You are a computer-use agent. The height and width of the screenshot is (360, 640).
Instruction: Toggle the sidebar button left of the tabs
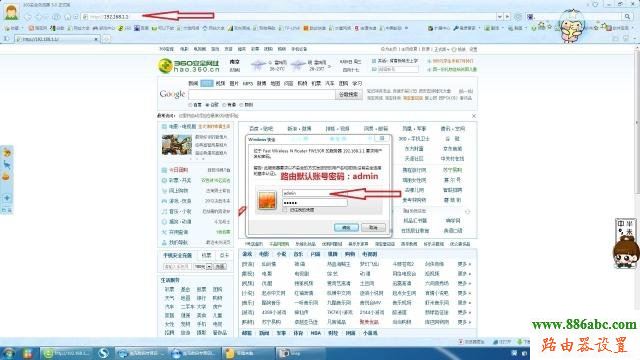(7, 39)
